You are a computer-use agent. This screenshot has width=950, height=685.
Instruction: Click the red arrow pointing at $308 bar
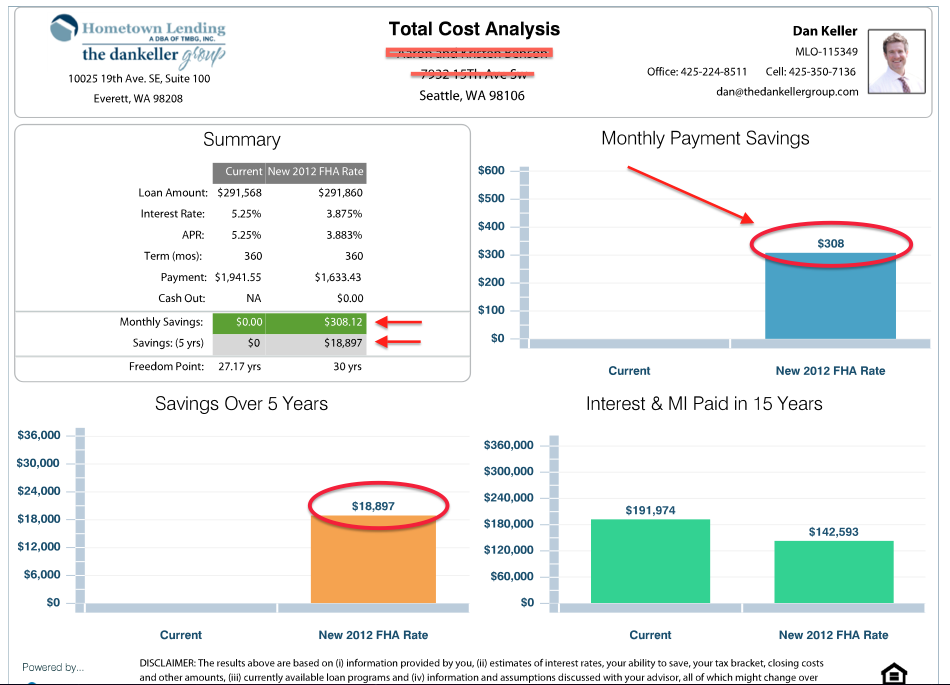tap(689, 195)
